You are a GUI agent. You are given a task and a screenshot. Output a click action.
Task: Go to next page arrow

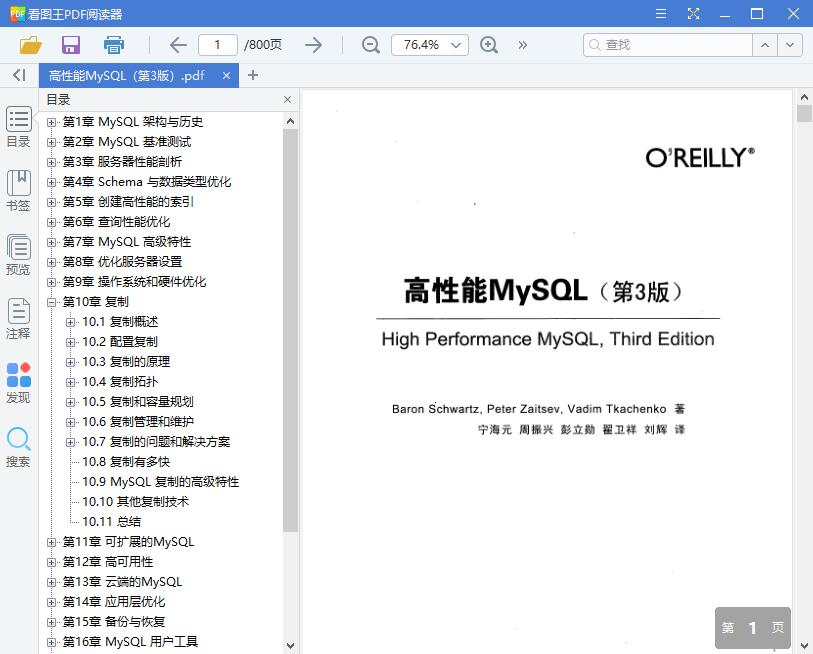(x=313, y=45)
